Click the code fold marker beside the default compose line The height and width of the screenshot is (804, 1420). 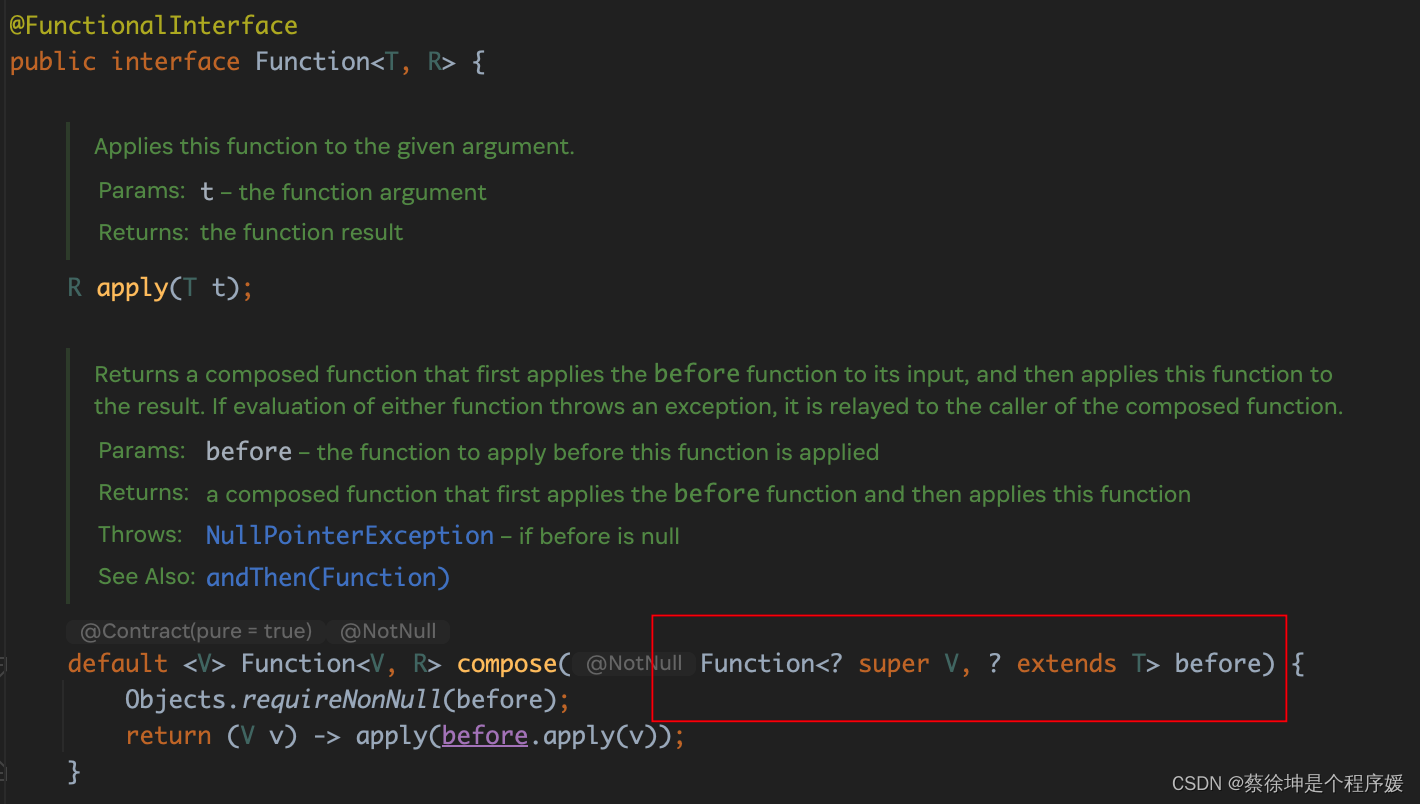(x=3, y=664)
